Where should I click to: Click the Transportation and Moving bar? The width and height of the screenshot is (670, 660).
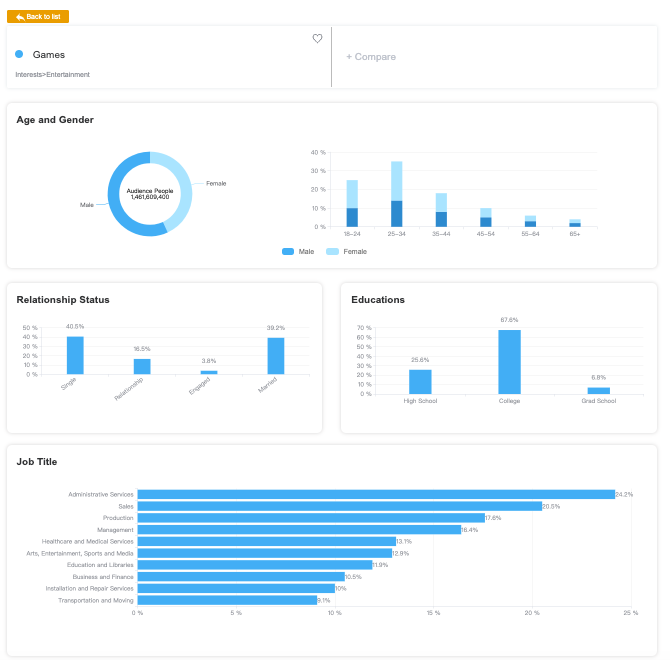point(227,600)
